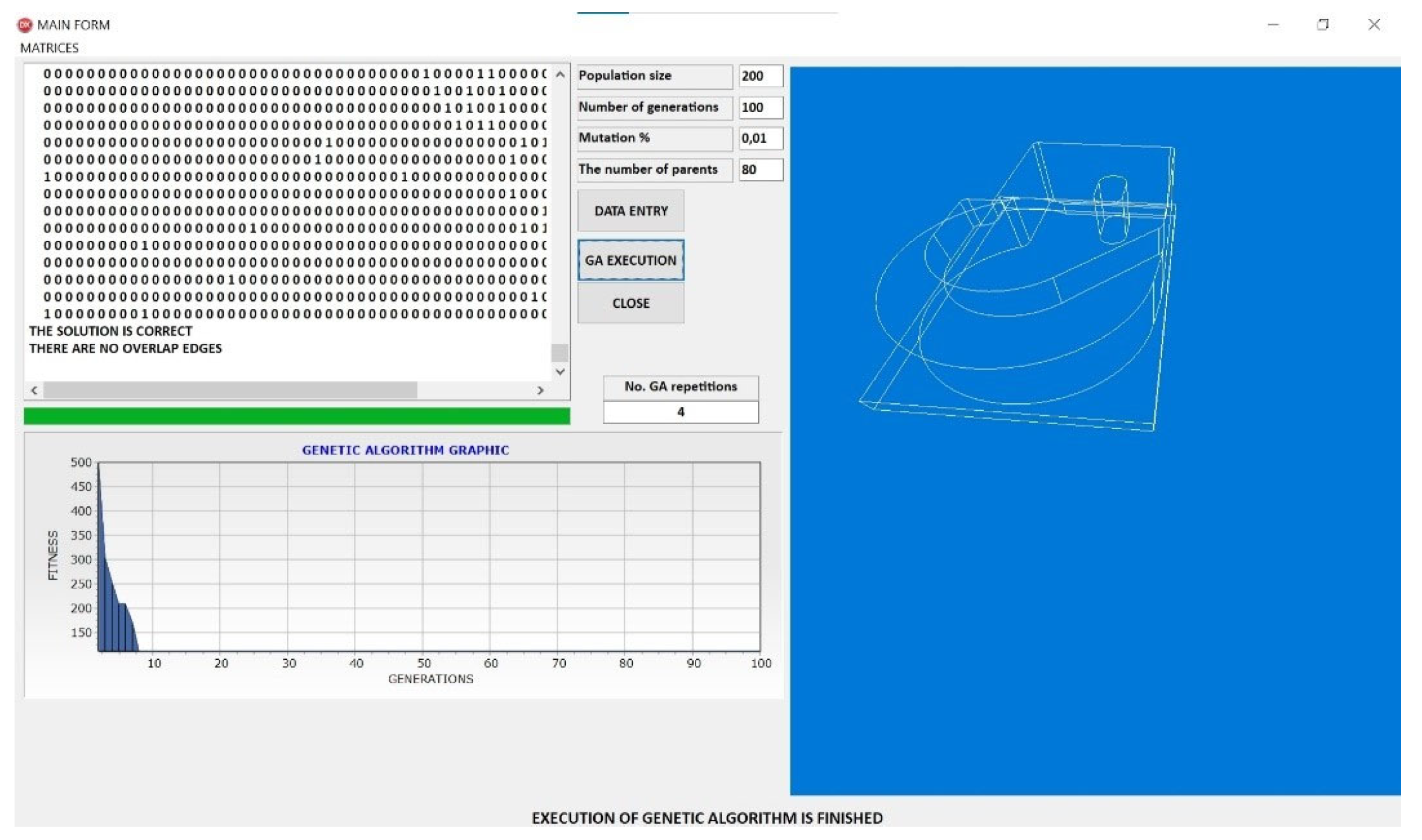Run the GA EXECUTION button
Image resolution: width=1422 pixels, height=840 pixels.
[x=630, y=260]
